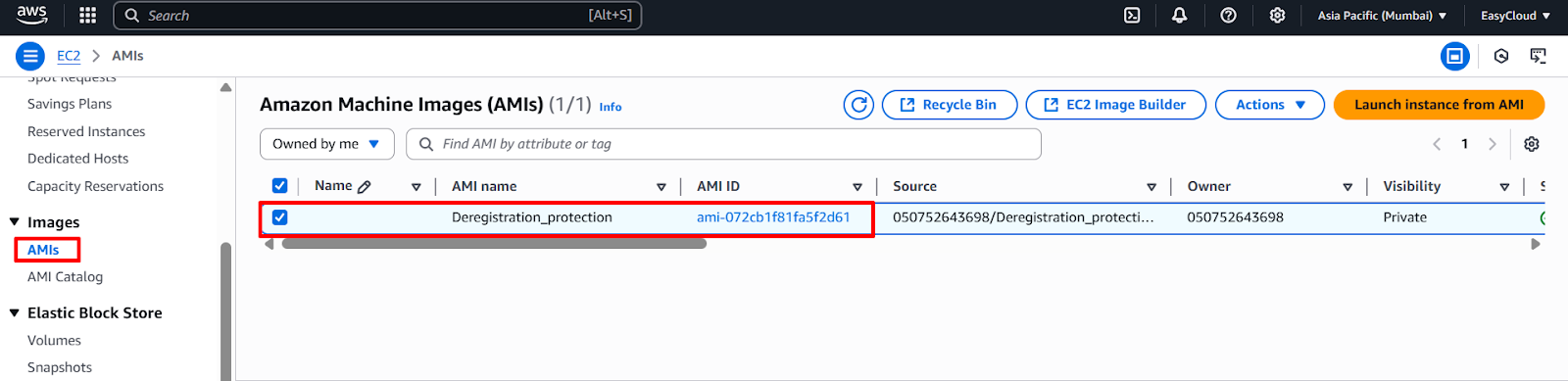Viewport: 1568px width, 381px height.
Task: Edit the Name column pencil icon
Action: click(x=365, y=186)
